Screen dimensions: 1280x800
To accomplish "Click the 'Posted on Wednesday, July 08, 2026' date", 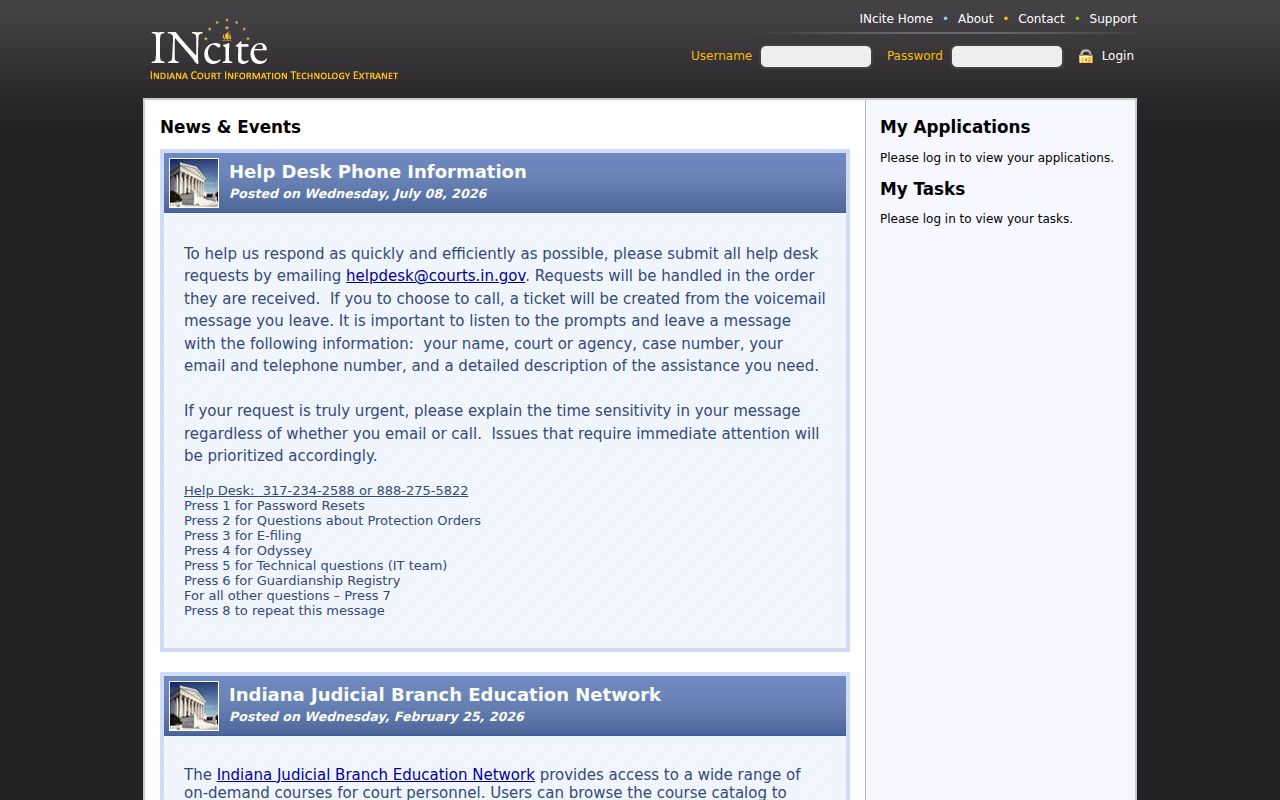I will point(358,194).
